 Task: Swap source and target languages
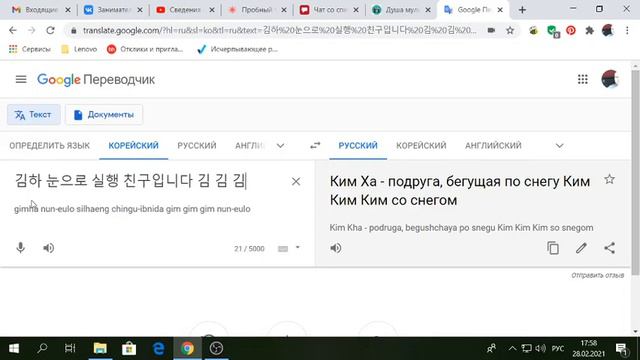pos(315,145)
